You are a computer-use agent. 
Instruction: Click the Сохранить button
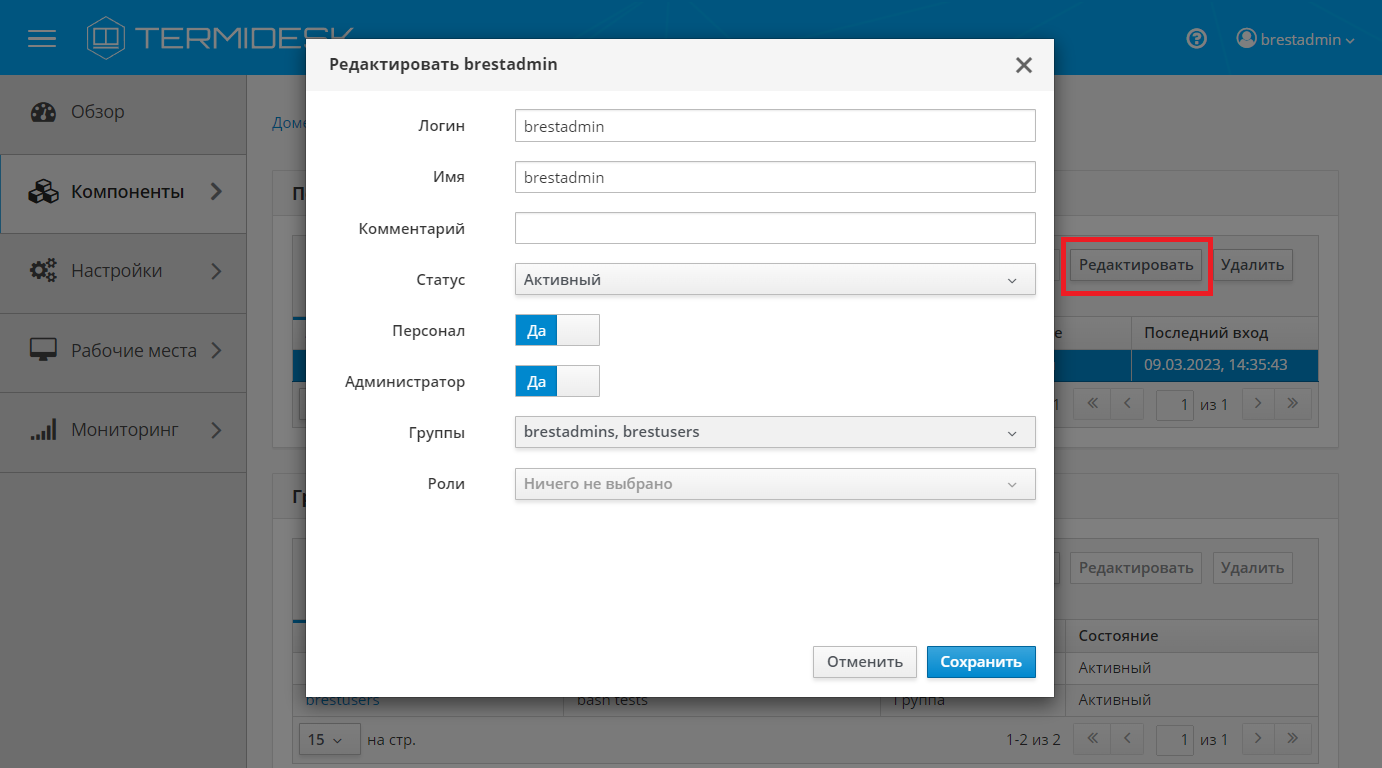coord(980,662)
